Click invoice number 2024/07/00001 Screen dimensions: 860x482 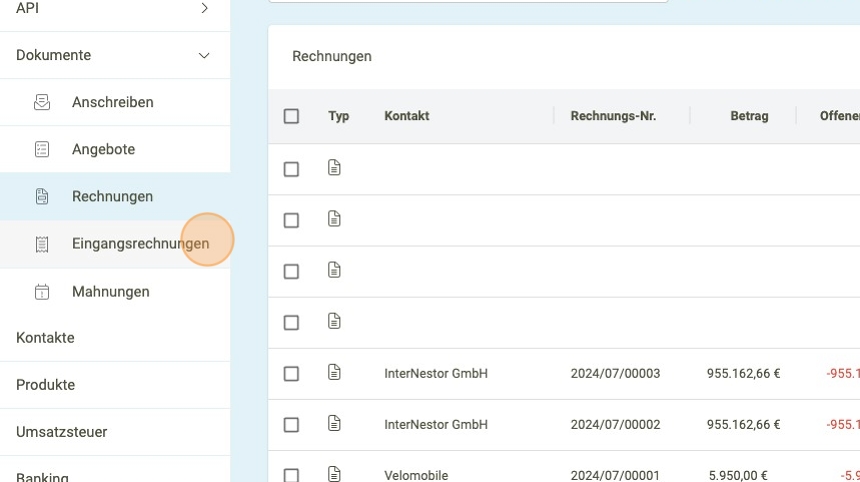pyautogui.click(x=615, y=475)
